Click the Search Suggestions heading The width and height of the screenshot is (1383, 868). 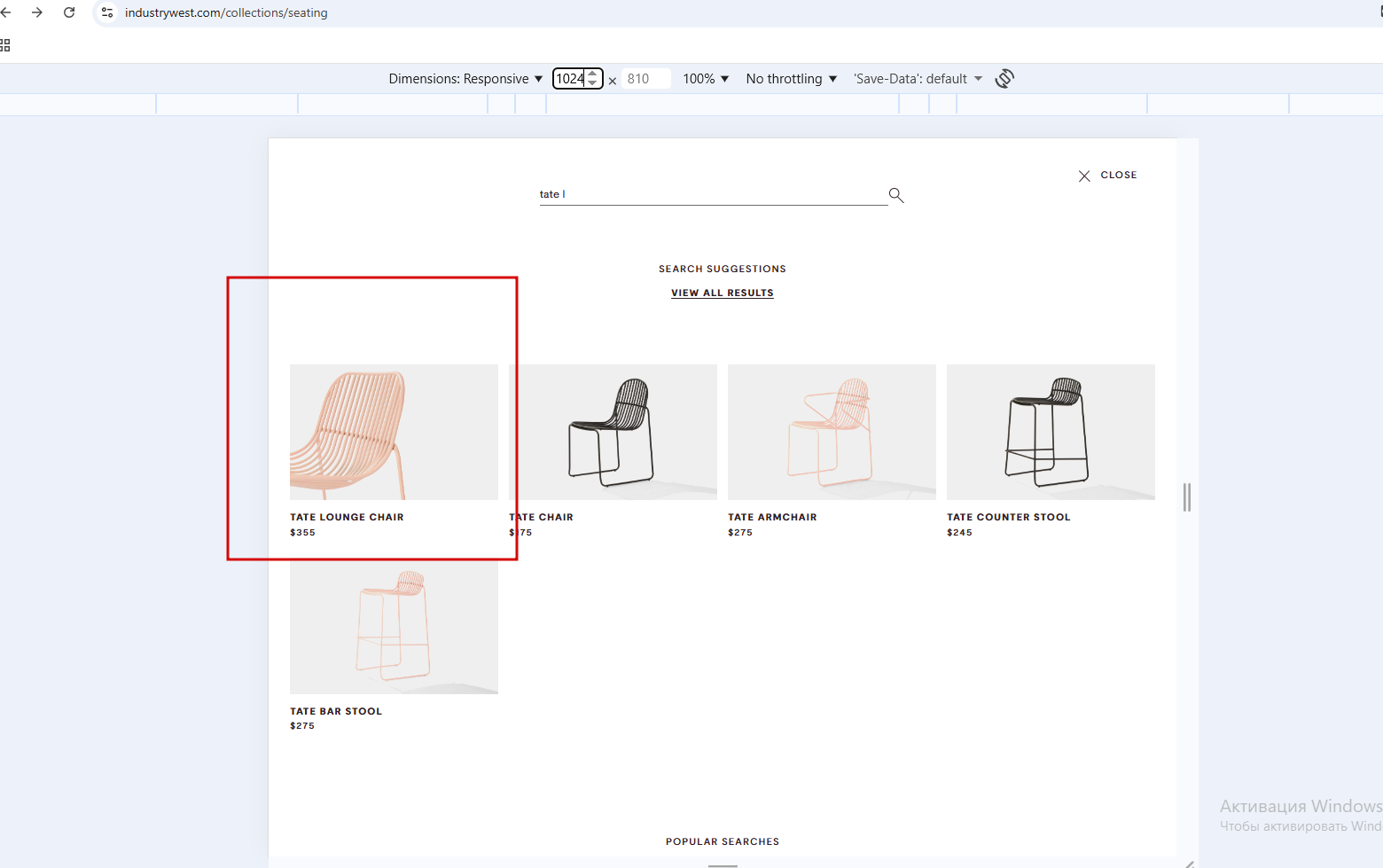[x=723, y=269]
